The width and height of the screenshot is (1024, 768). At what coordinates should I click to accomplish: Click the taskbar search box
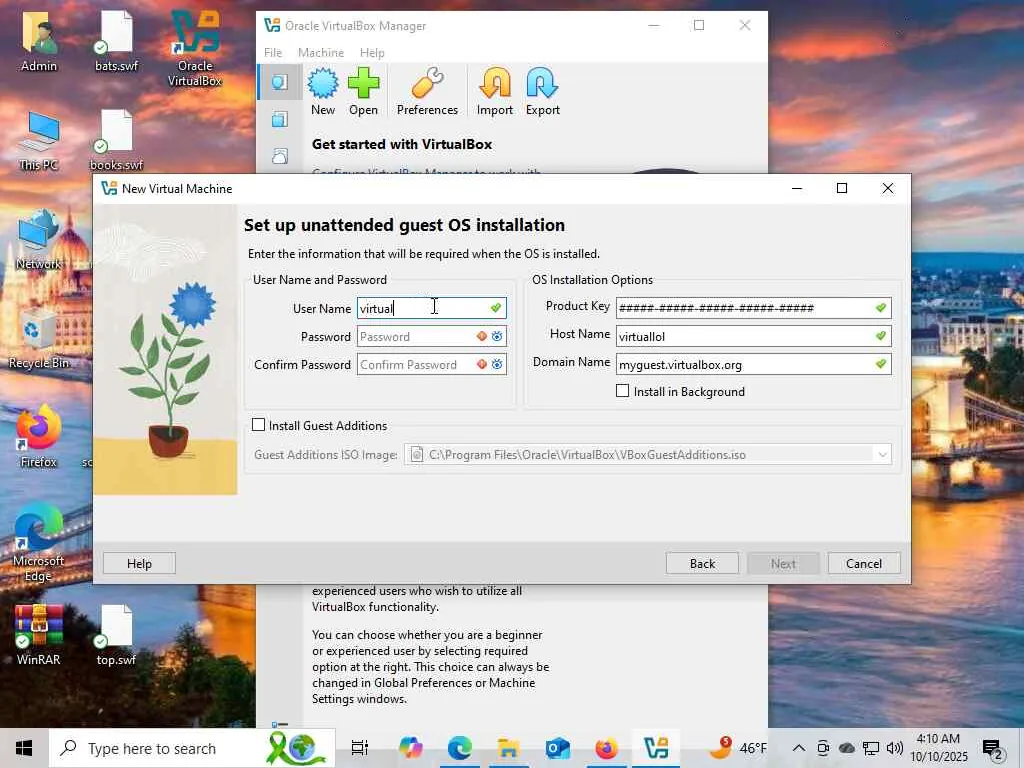coord(192,748)
